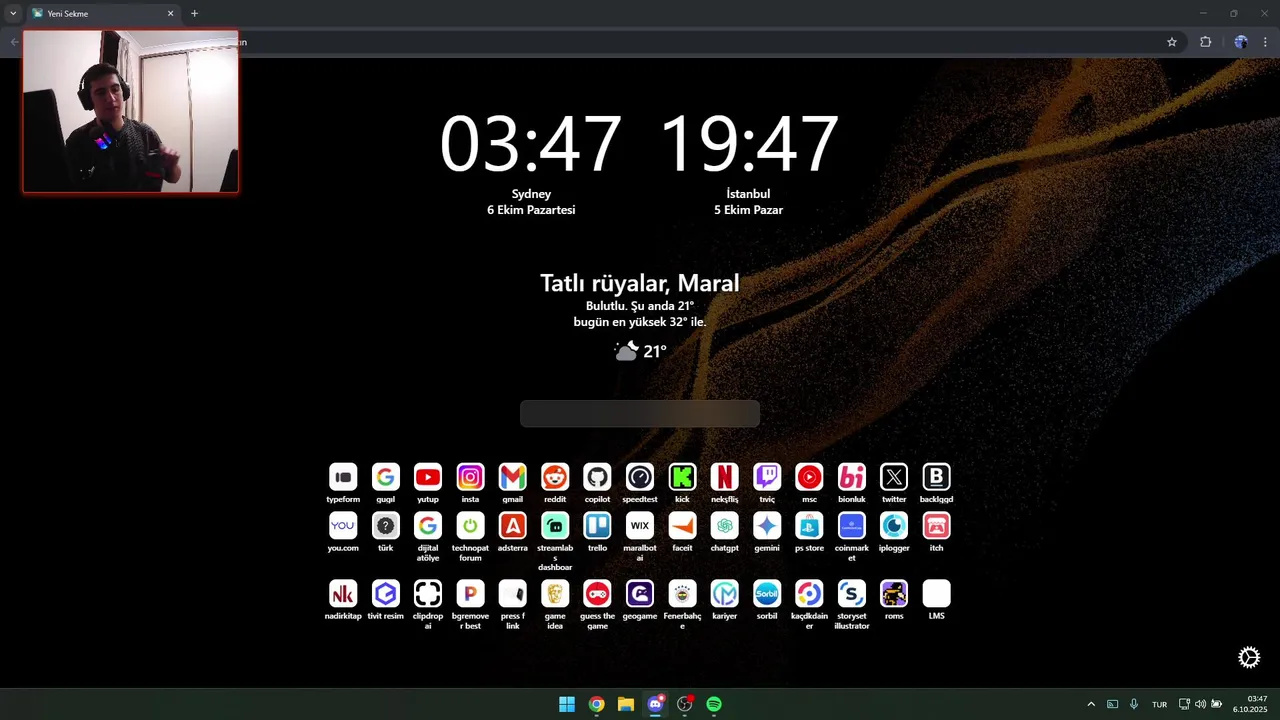1280x720 pixels.
Task: Open the msc YouTube Music shortcut
Action: point(809,477)
